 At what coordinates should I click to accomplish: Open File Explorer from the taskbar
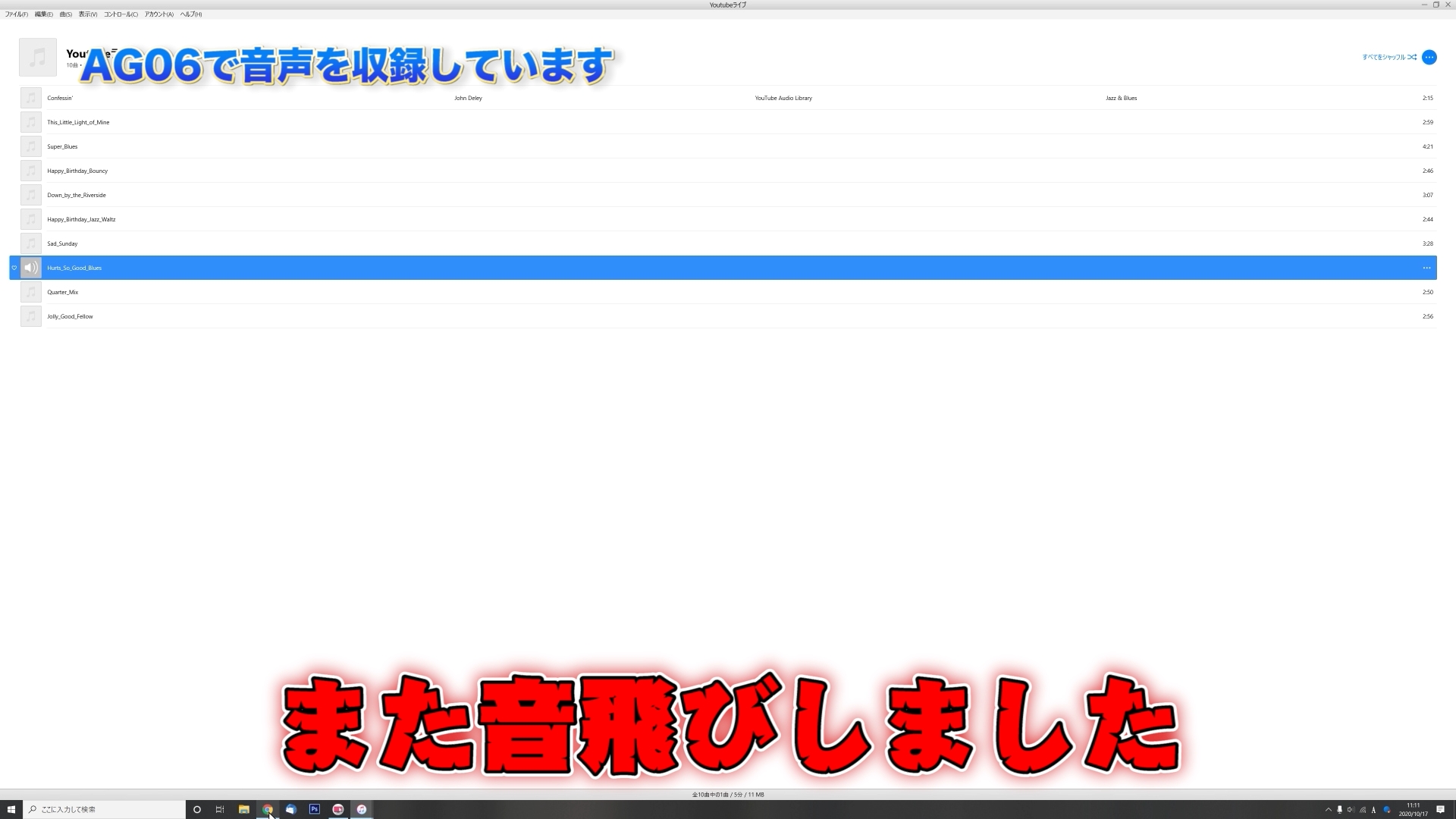click(244, 809)
